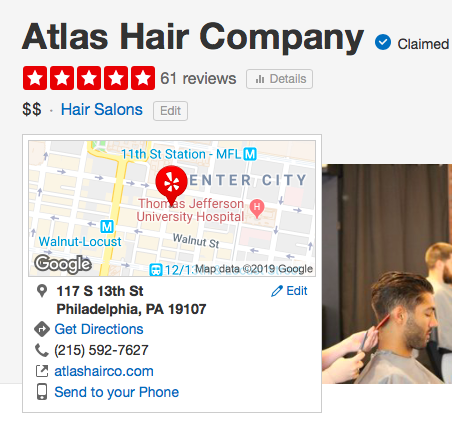Click the five-star rating graphic
The height and width of the screenshot is (422, 452).
(x=89, y=78)
